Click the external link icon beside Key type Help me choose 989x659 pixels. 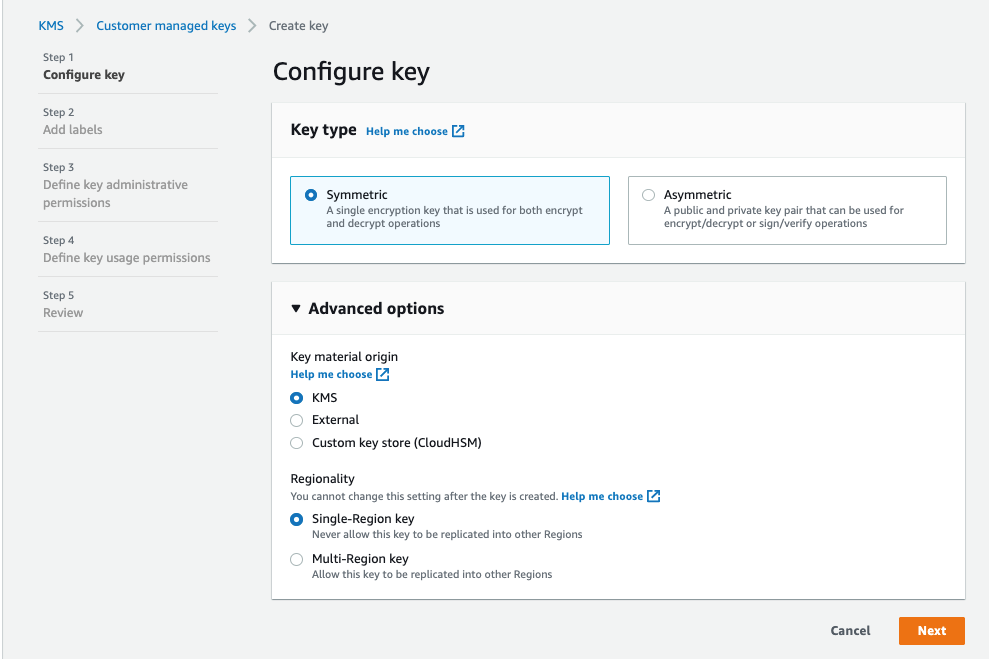coord(458,130)
